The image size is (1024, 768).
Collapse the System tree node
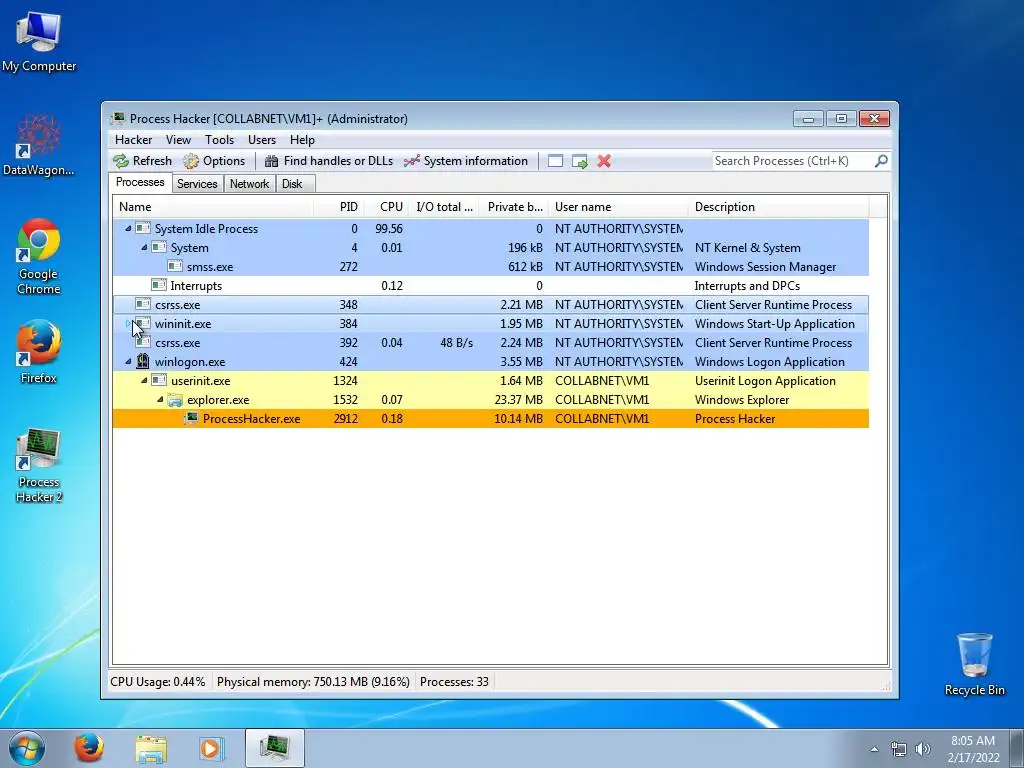point(144,248)
